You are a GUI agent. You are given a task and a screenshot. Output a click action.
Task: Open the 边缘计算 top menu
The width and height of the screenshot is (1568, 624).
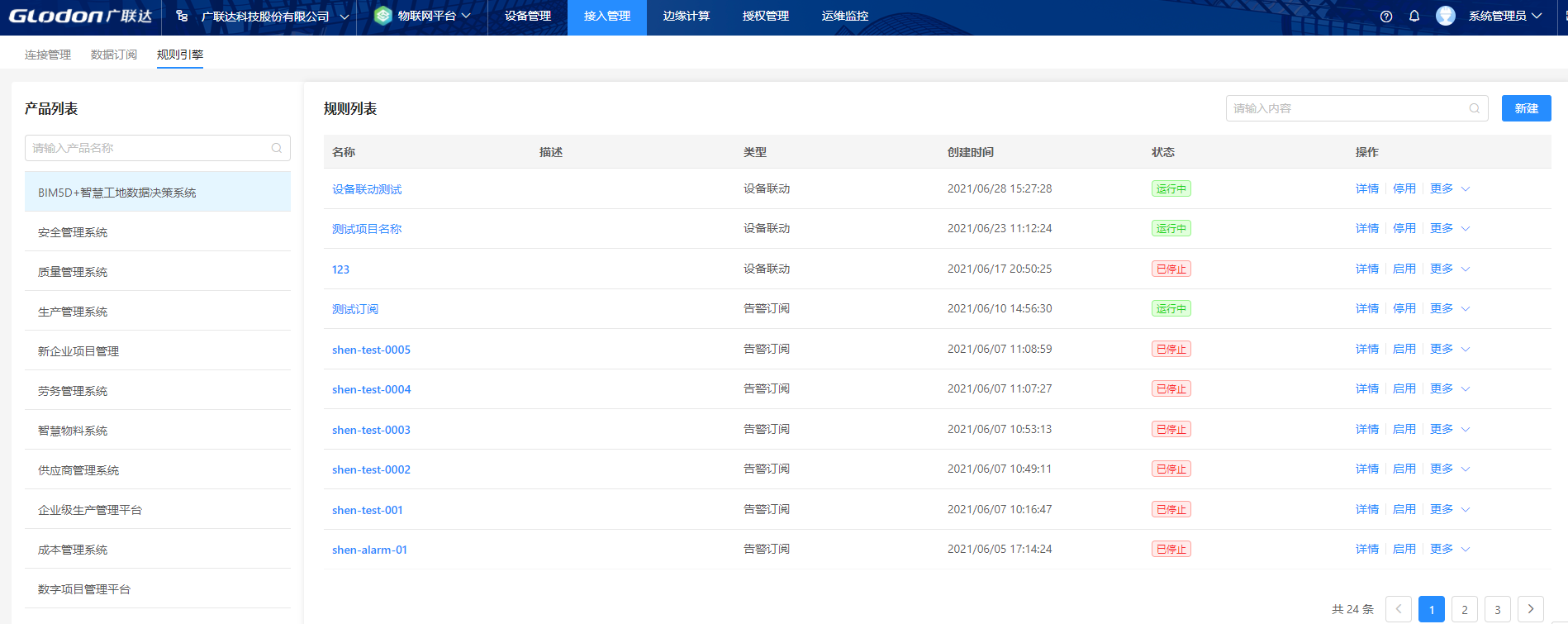(x=687, y=16)
